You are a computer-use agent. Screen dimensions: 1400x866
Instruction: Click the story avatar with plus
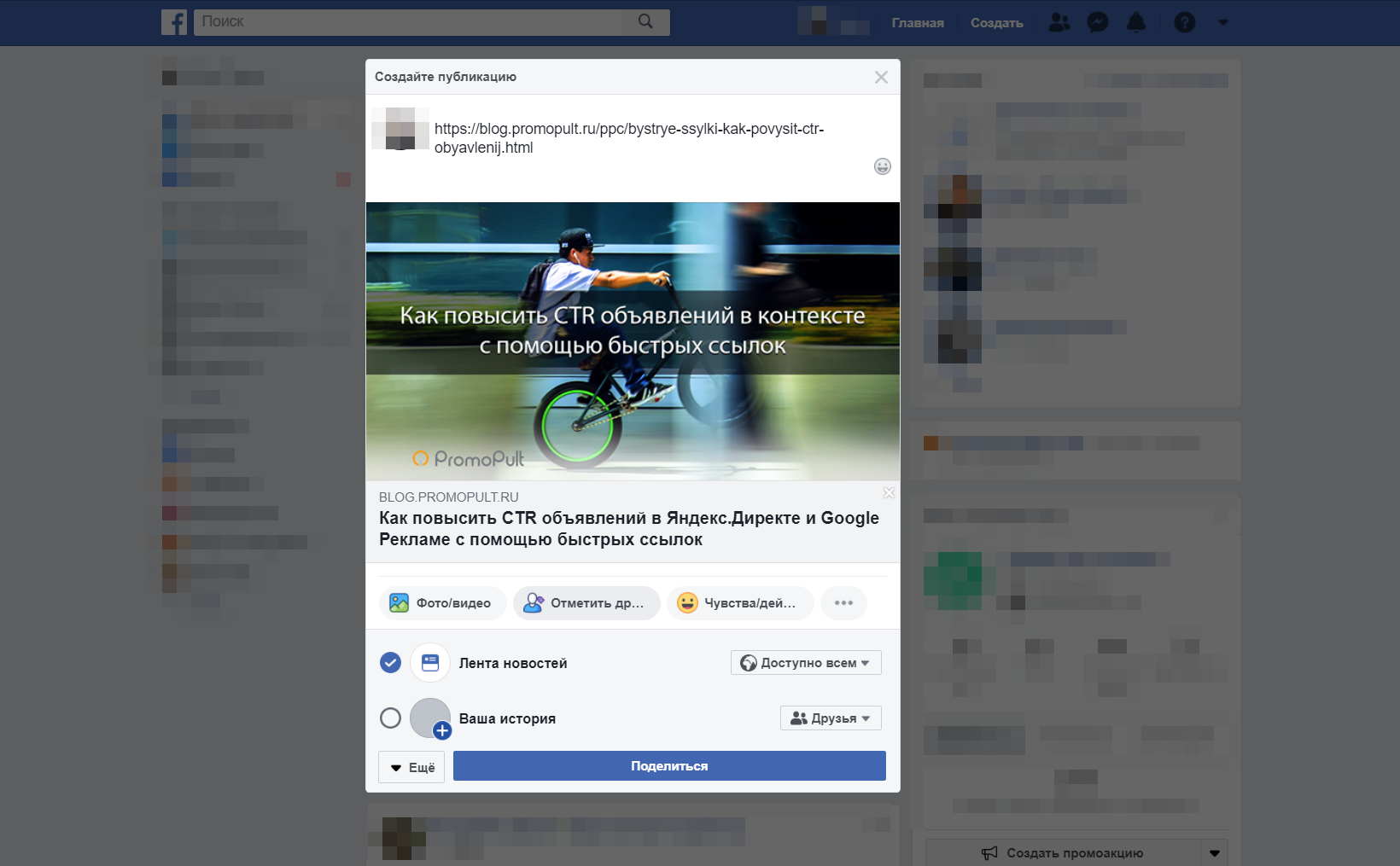[430, 718]
